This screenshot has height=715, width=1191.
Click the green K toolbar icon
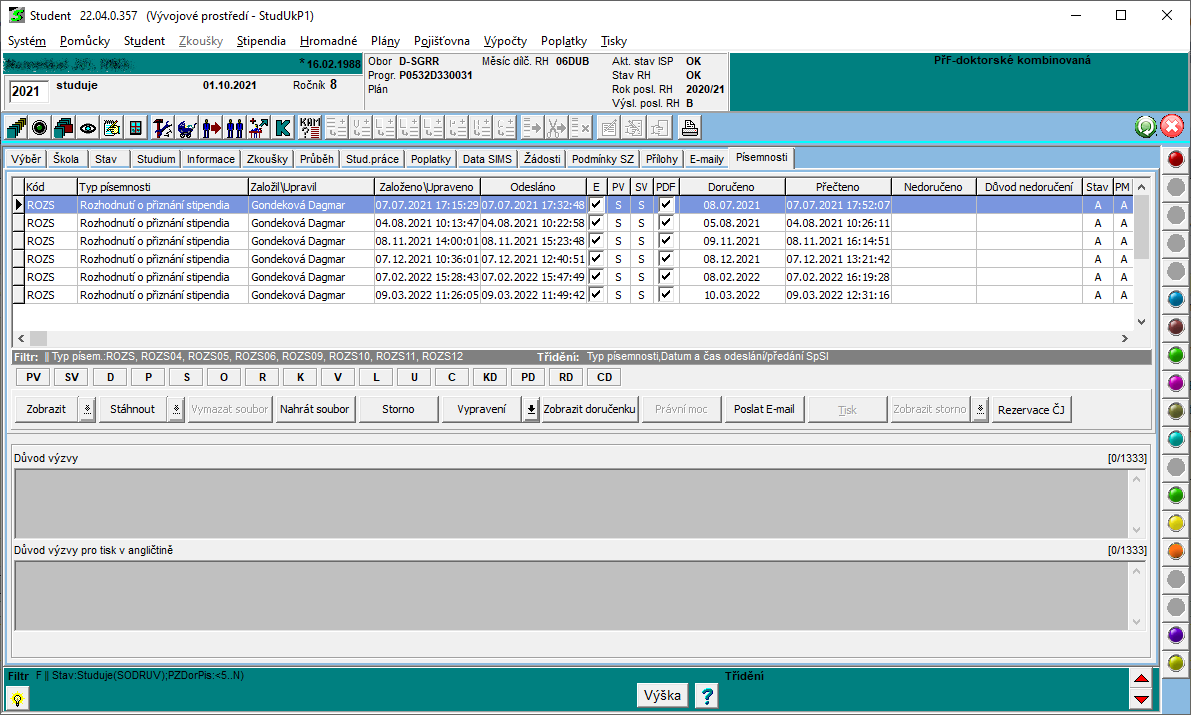[x=283, y=128]
